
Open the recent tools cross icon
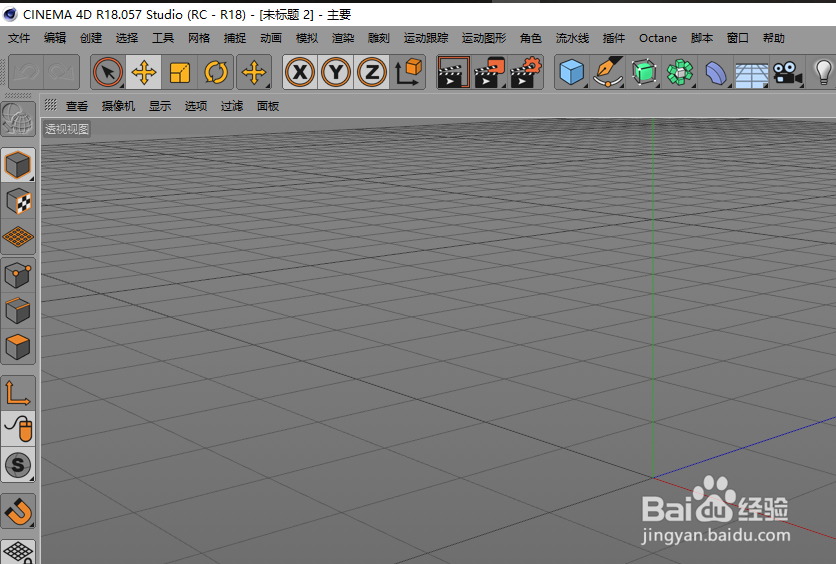point(254,72)
